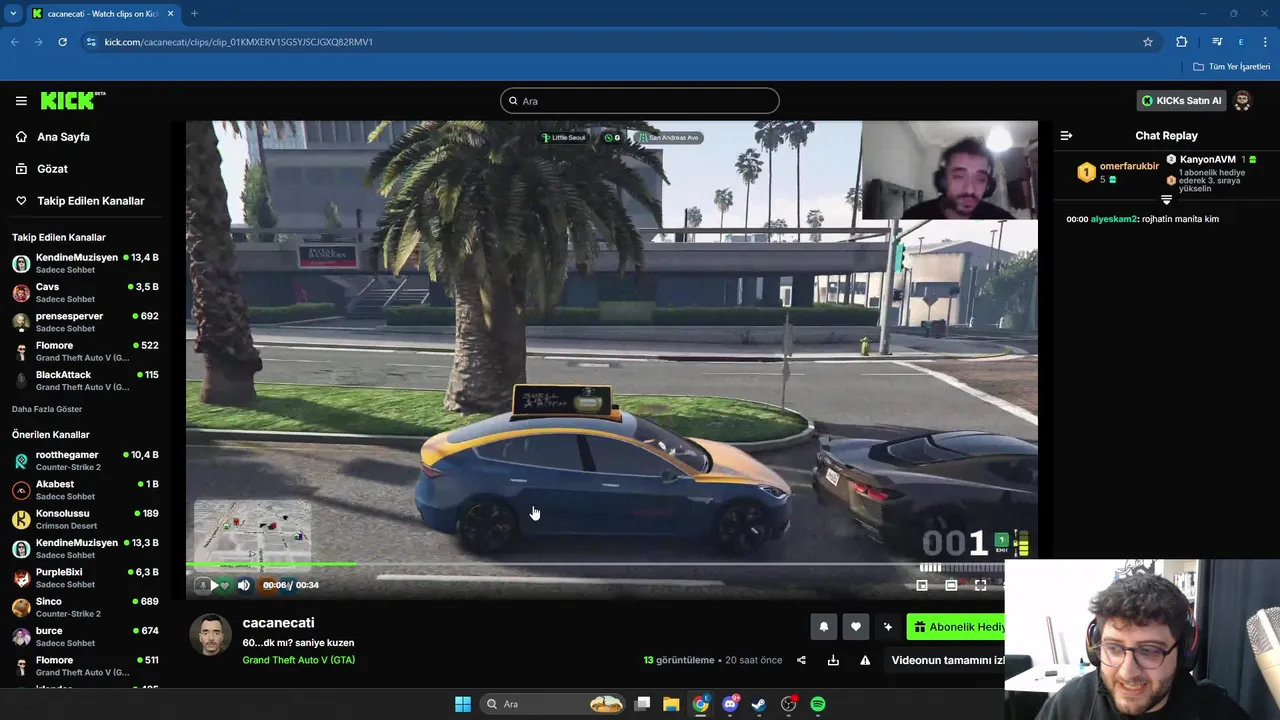Viewport: 1280px width, 720px height.
Task: Enter fullscreen on the video player
Action: pyautogui.click(x=980, y=585)
